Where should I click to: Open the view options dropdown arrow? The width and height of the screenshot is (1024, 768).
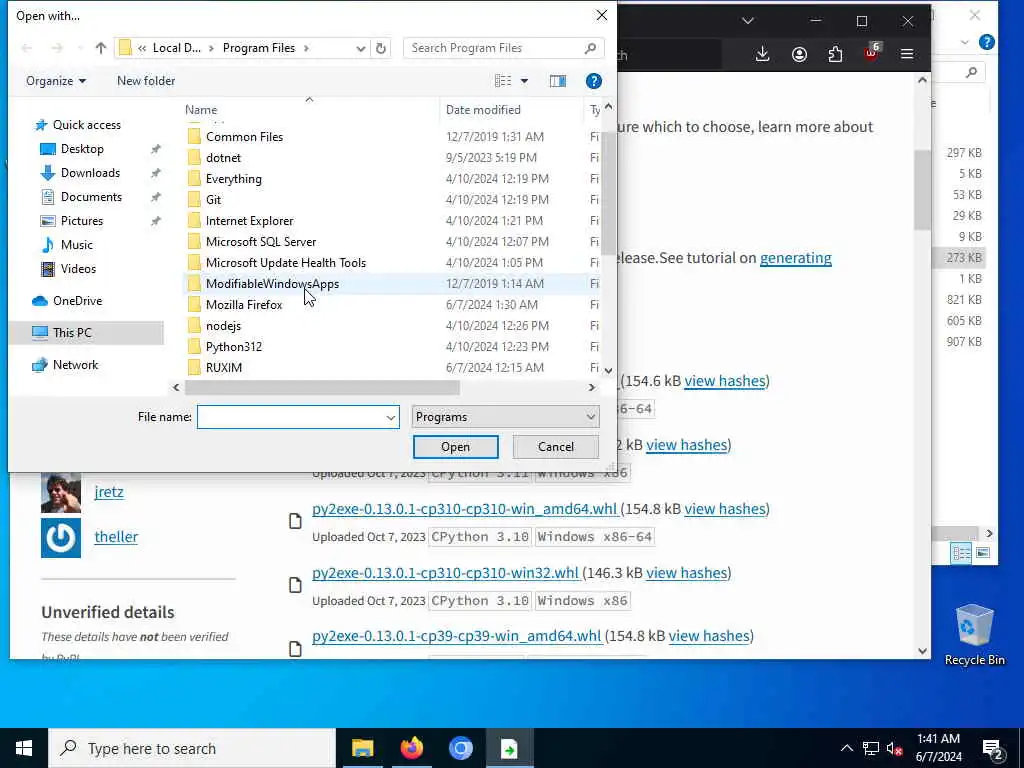click(524, 81)
